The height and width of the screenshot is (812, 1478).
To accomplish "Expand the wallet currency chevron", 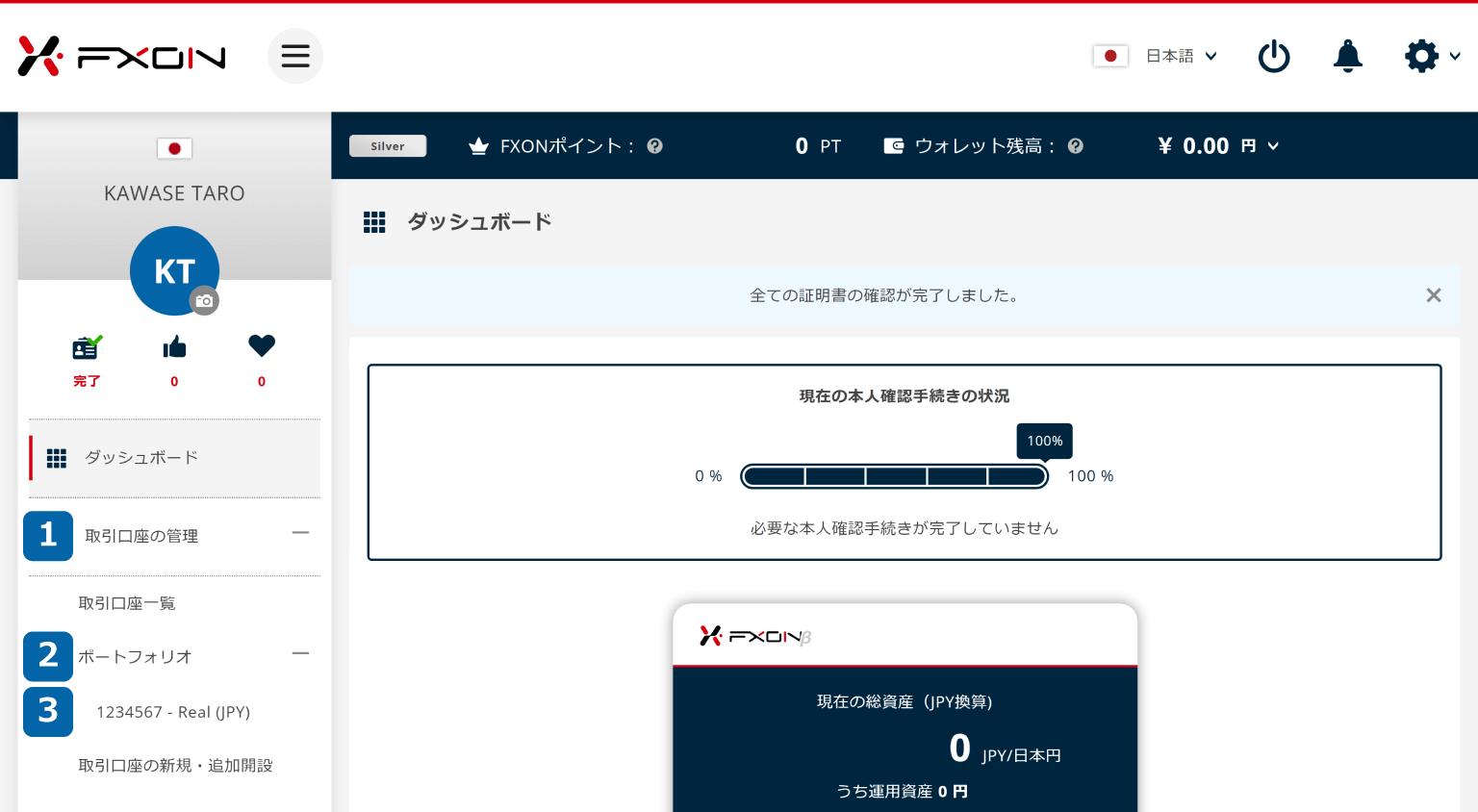I will [x=1273, y=146].
